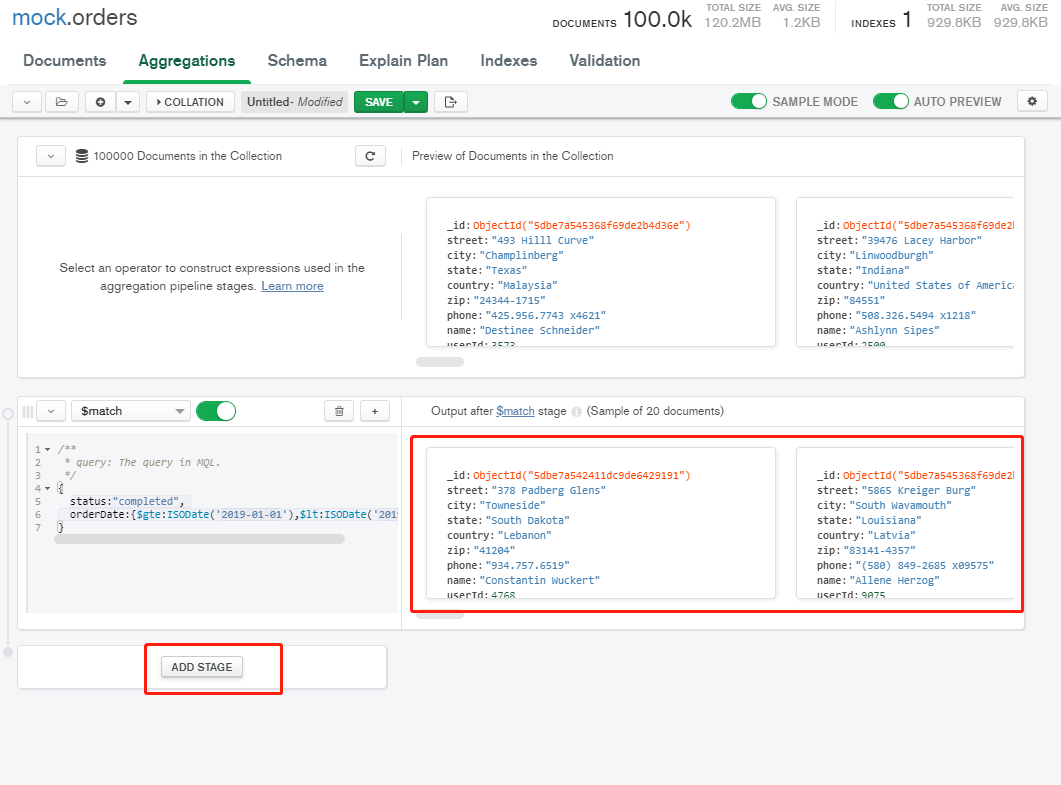Toggle AUTO PREVIEW switch
Image resolution: width=1061 pixels, height=785 pixels.
coord(890,102)
